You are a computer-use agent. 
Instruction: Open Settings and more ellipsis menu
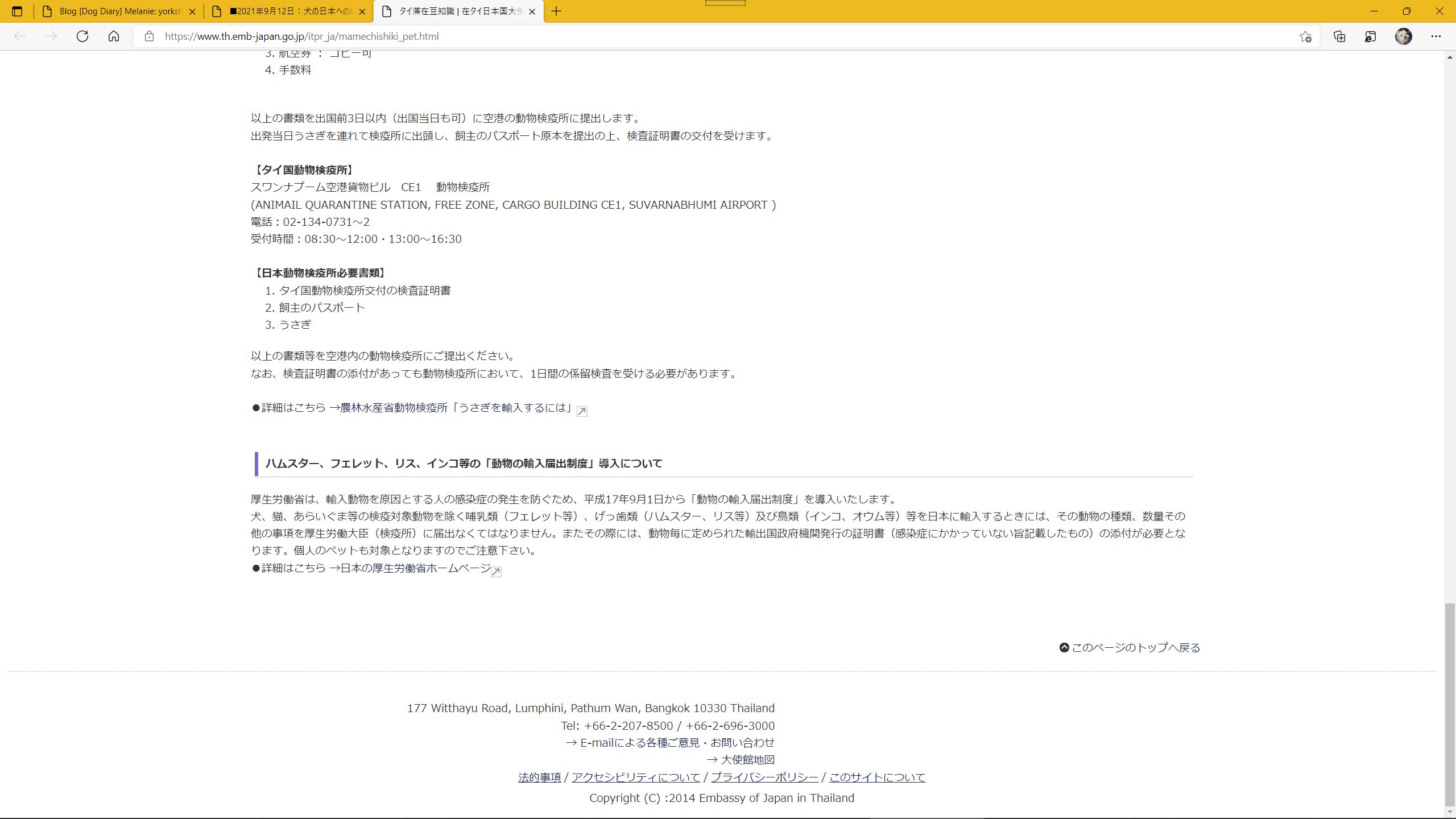click(x=1436, y=36)
